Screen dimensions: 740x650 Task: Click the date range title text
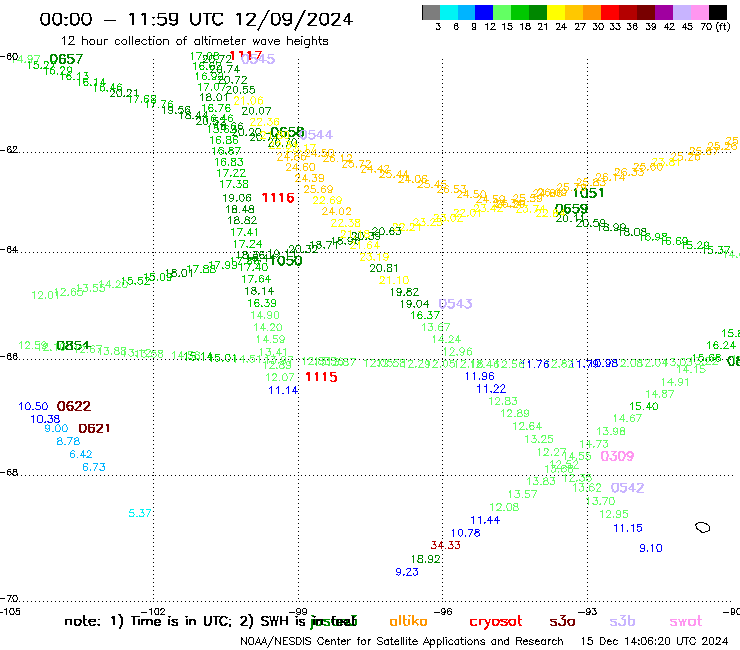point(196,19)
